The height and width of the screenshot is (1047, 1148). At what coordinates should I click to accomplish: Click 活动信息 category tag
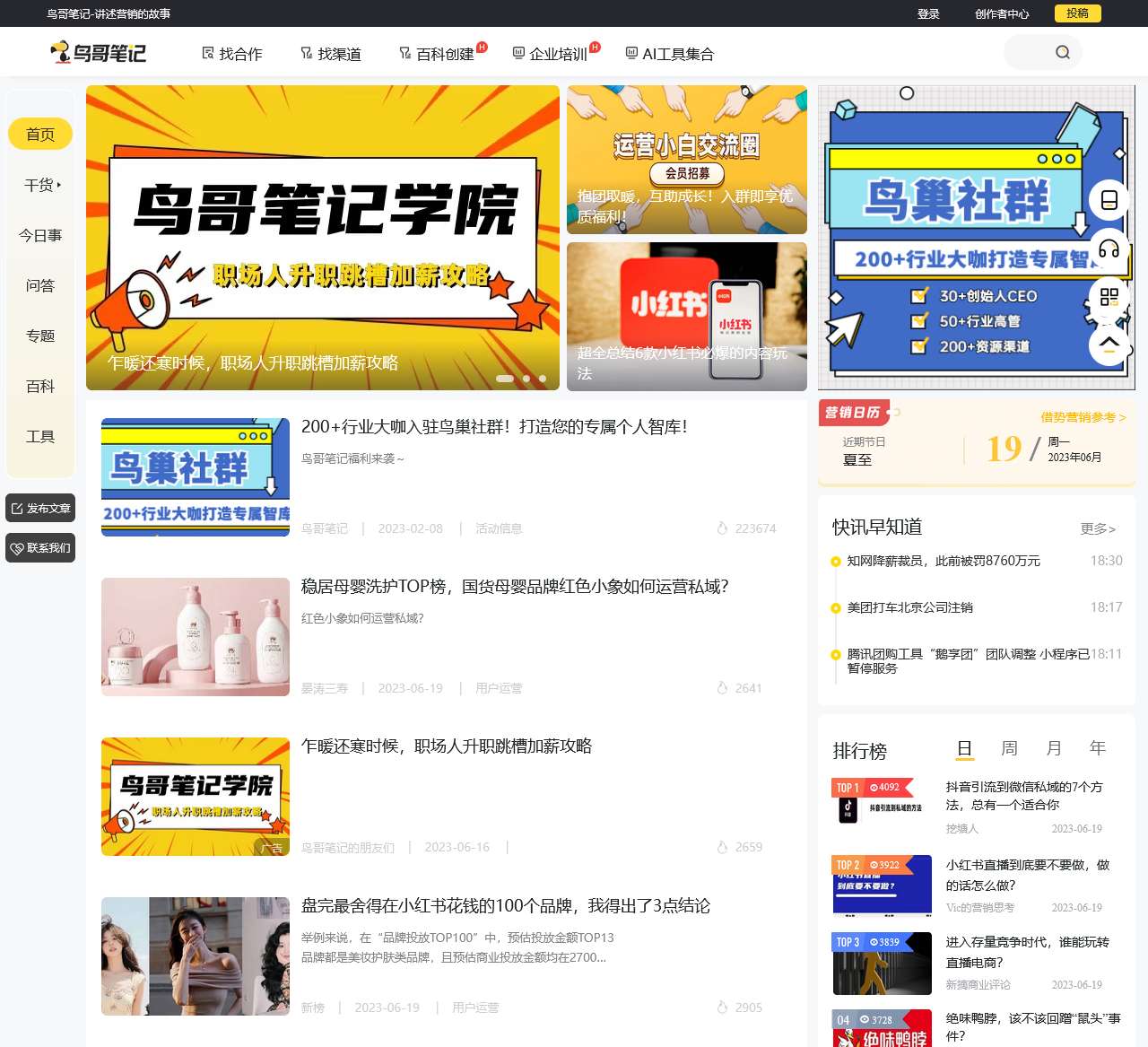coord(499,528)
